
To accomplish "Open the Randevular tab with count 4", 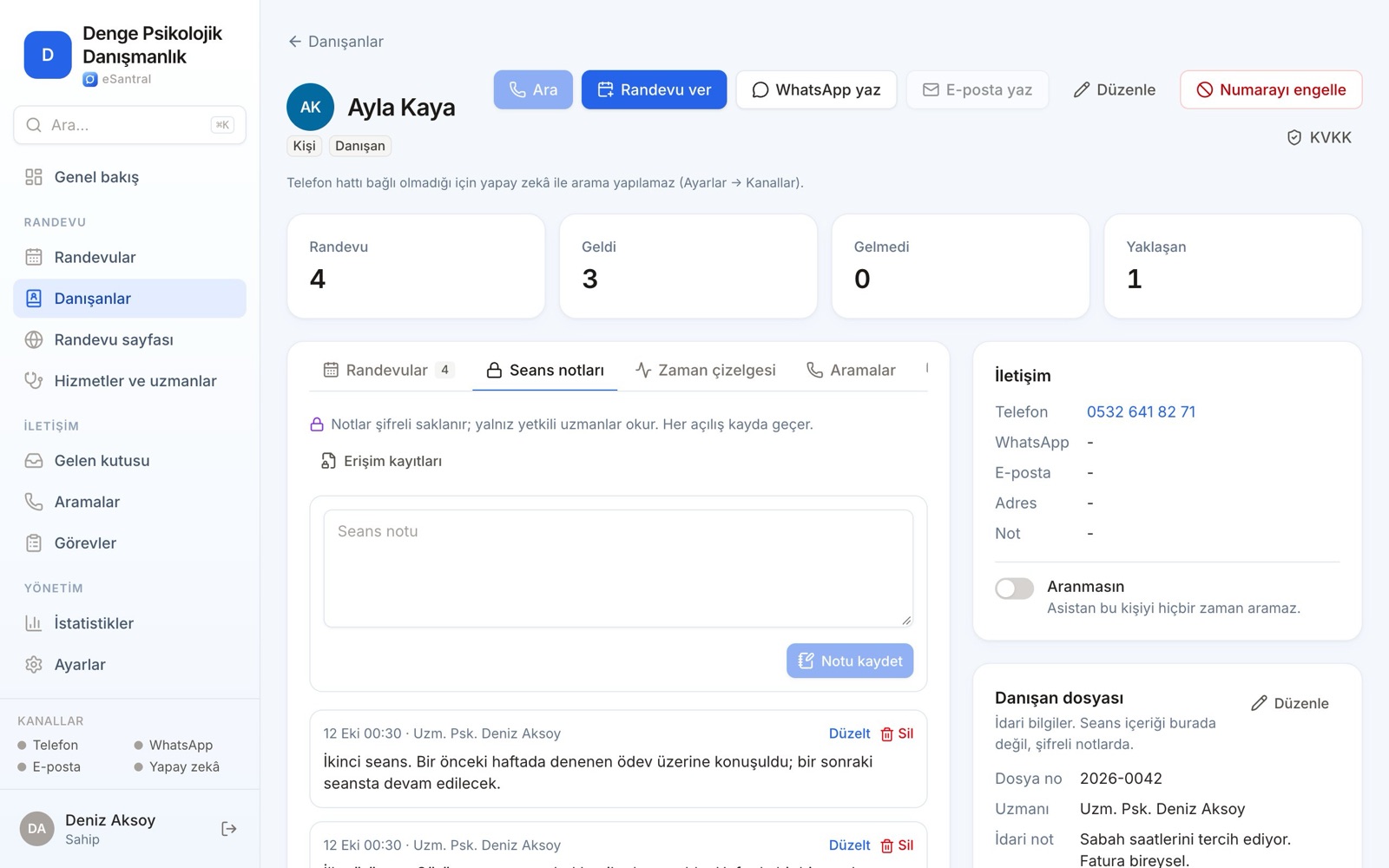I will coord(388,370).
